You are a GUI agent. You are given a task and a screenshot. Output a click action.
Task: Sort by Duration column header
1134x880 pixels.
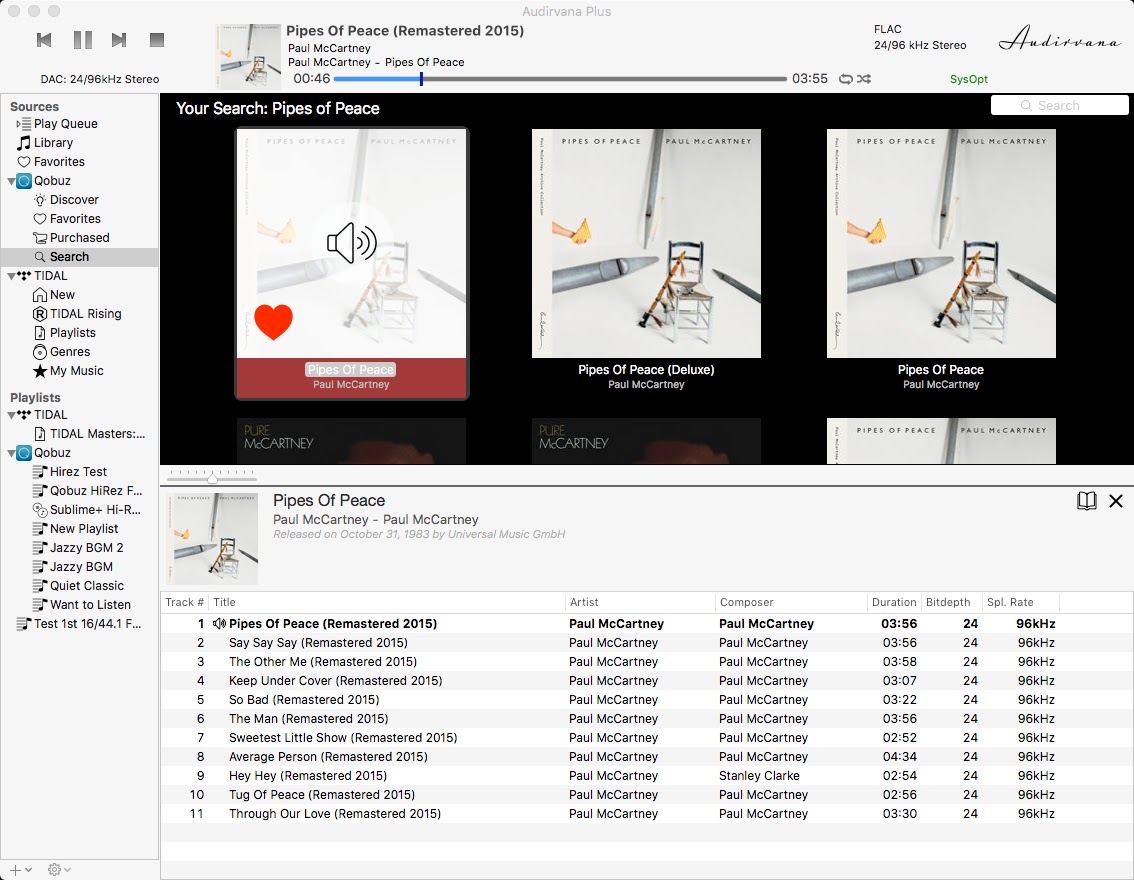click(894, 602)
